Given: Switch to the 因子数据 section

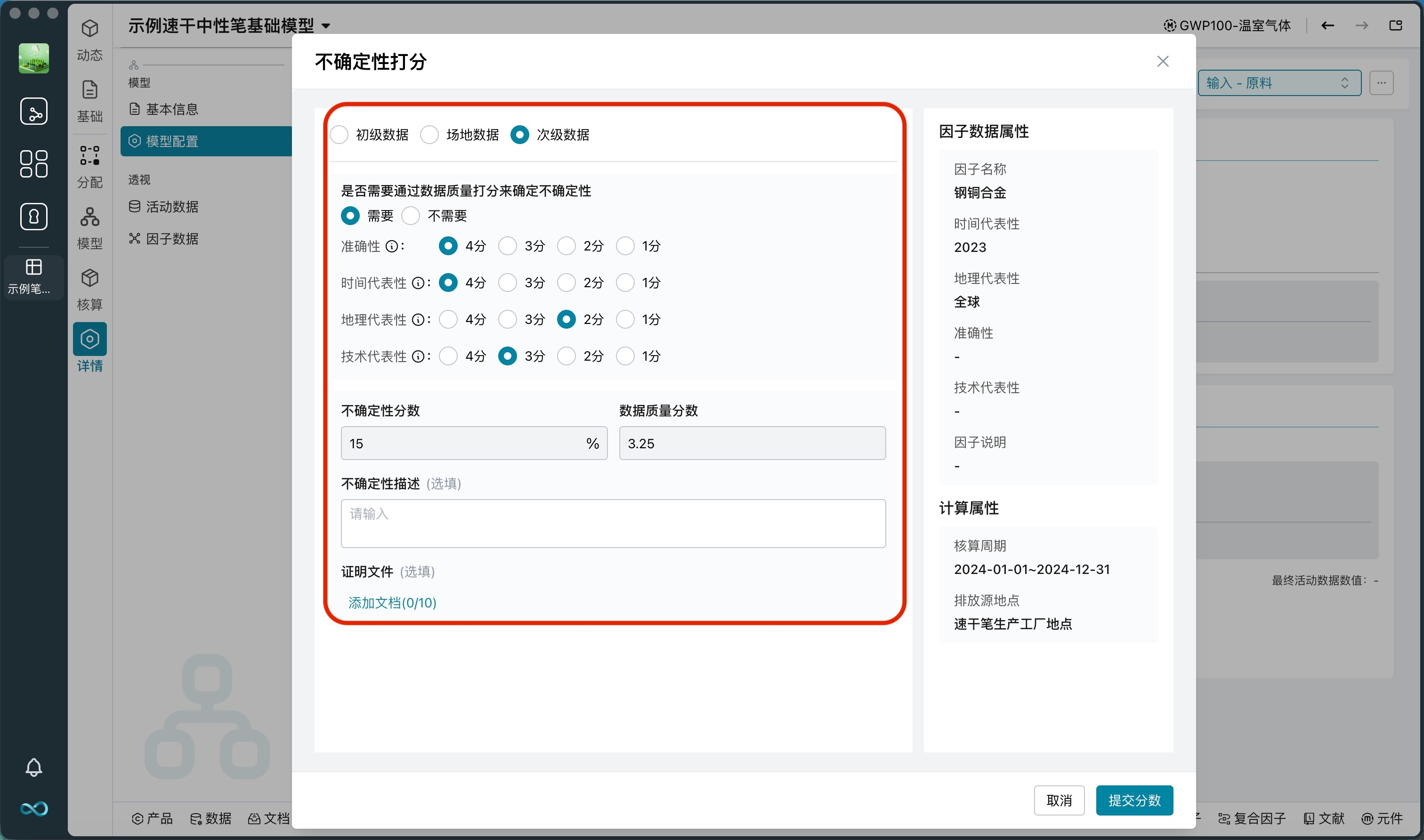Looking at the screenshot, I should [x=171, y=238].
